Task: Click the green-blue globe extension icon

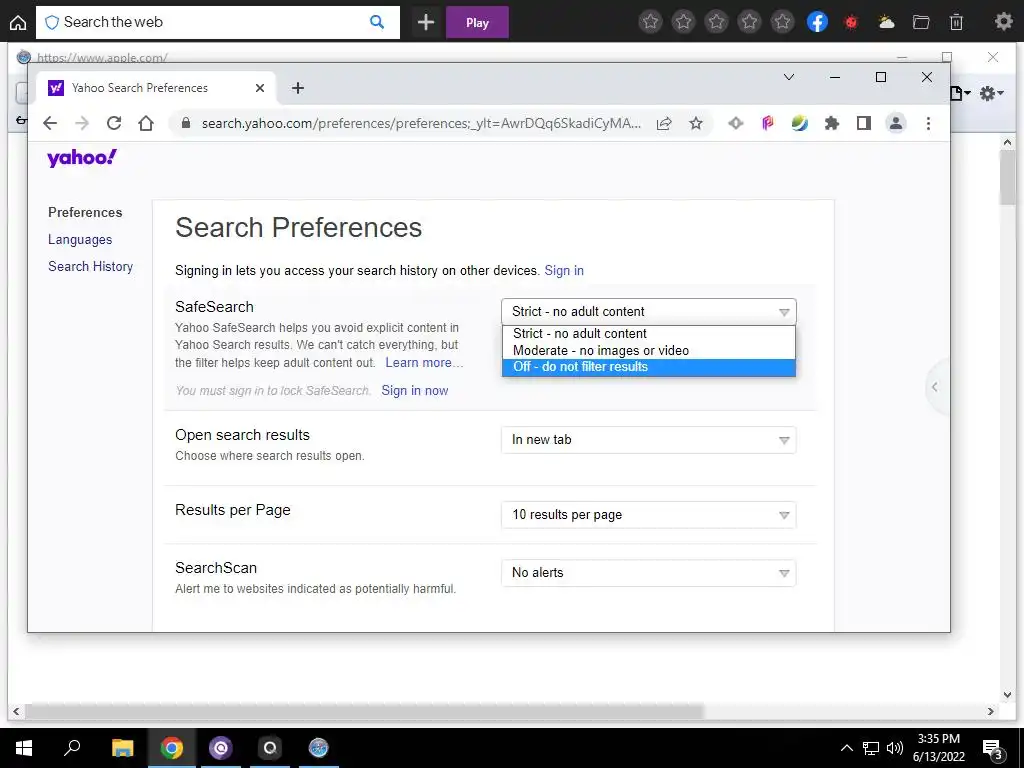Action: (799, 123)
